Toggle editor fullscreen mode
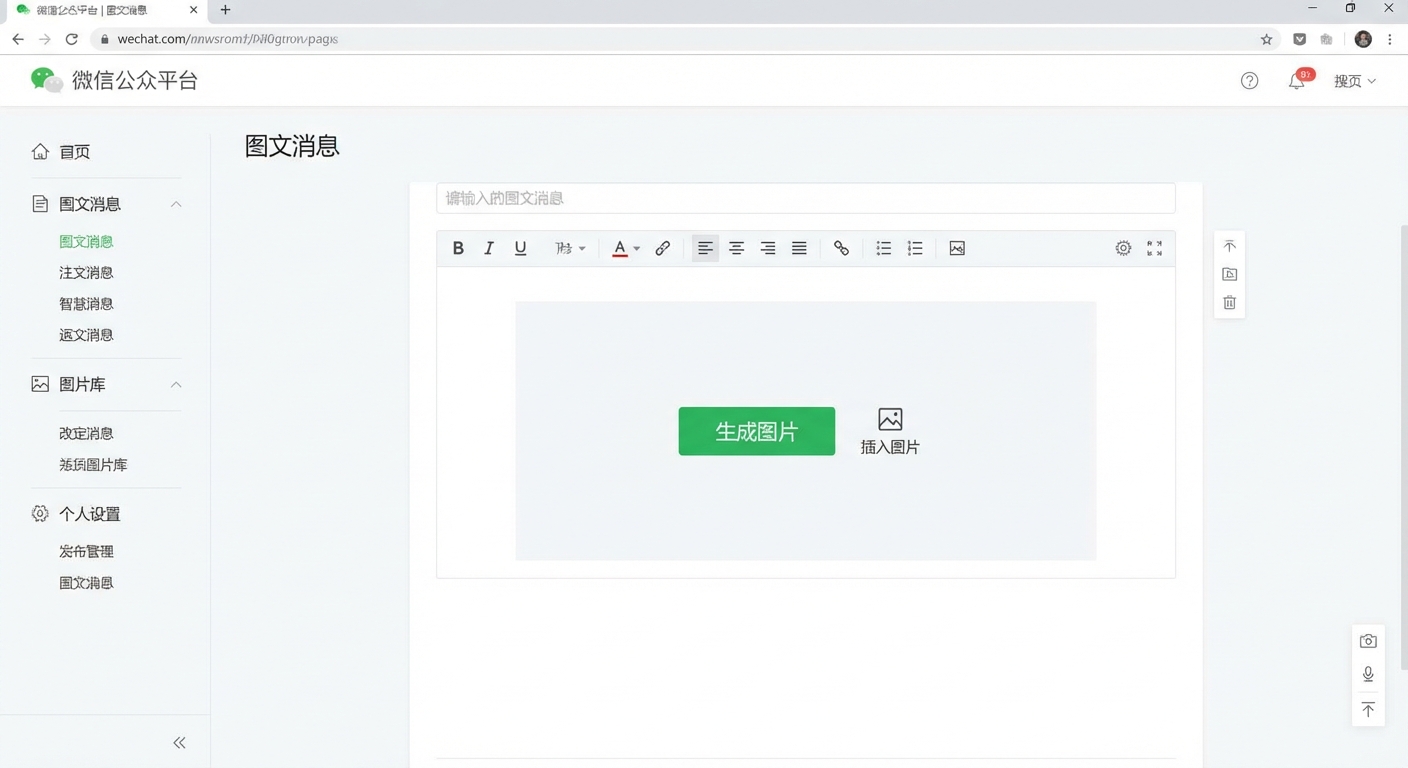The height and width of the screenshot is (768, 1408). point(1154,248)
